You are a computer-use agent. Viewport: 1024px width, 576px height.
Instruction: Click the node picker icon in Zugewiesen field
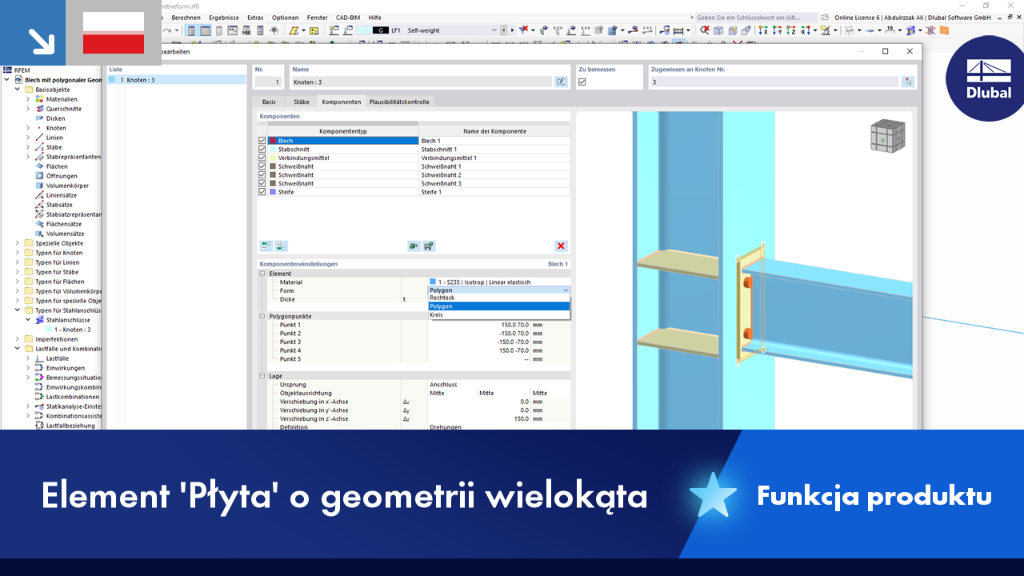[908, 82]
